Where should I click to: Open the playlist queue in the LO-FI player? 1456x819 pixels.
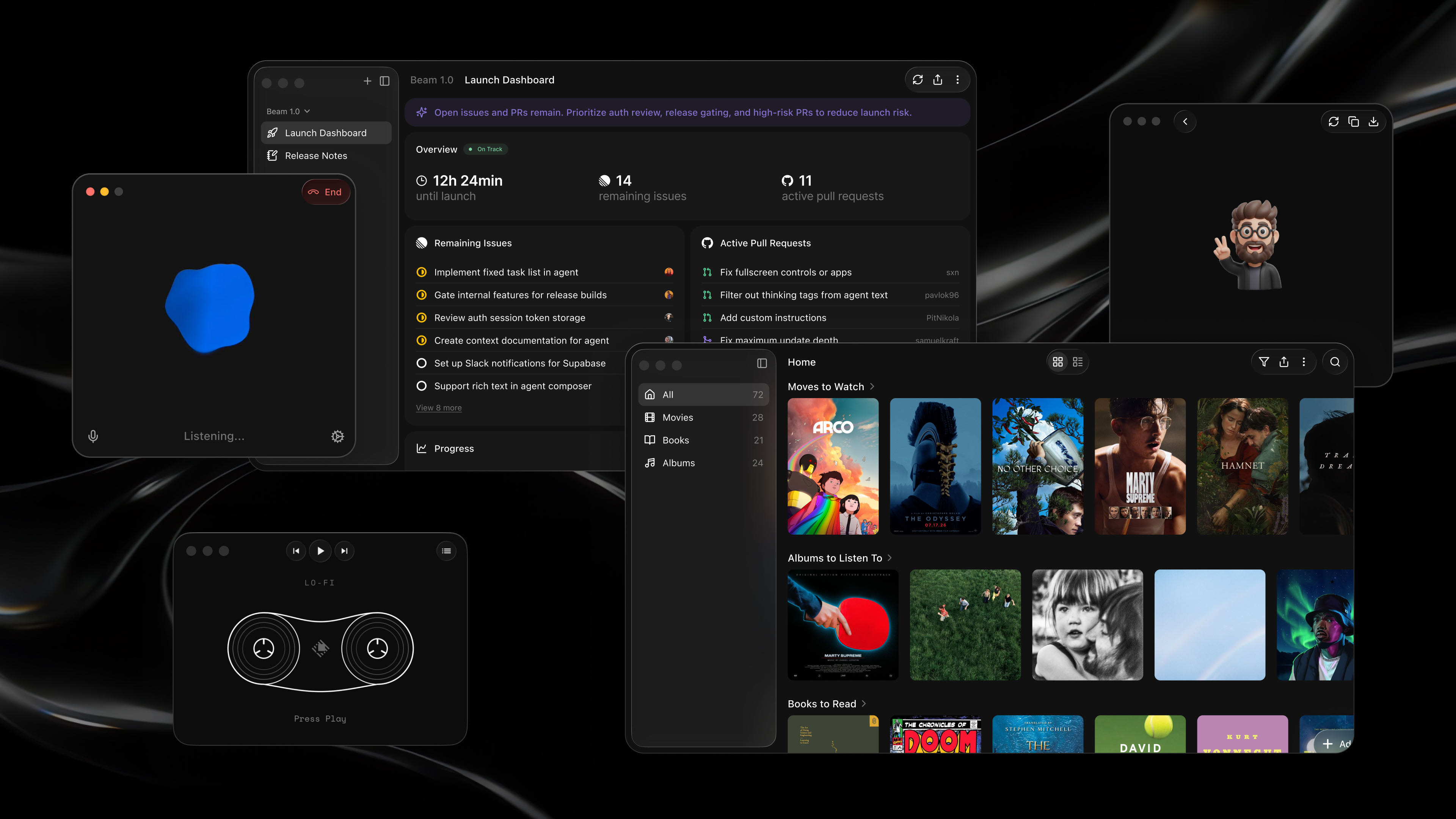coord(446,551)
